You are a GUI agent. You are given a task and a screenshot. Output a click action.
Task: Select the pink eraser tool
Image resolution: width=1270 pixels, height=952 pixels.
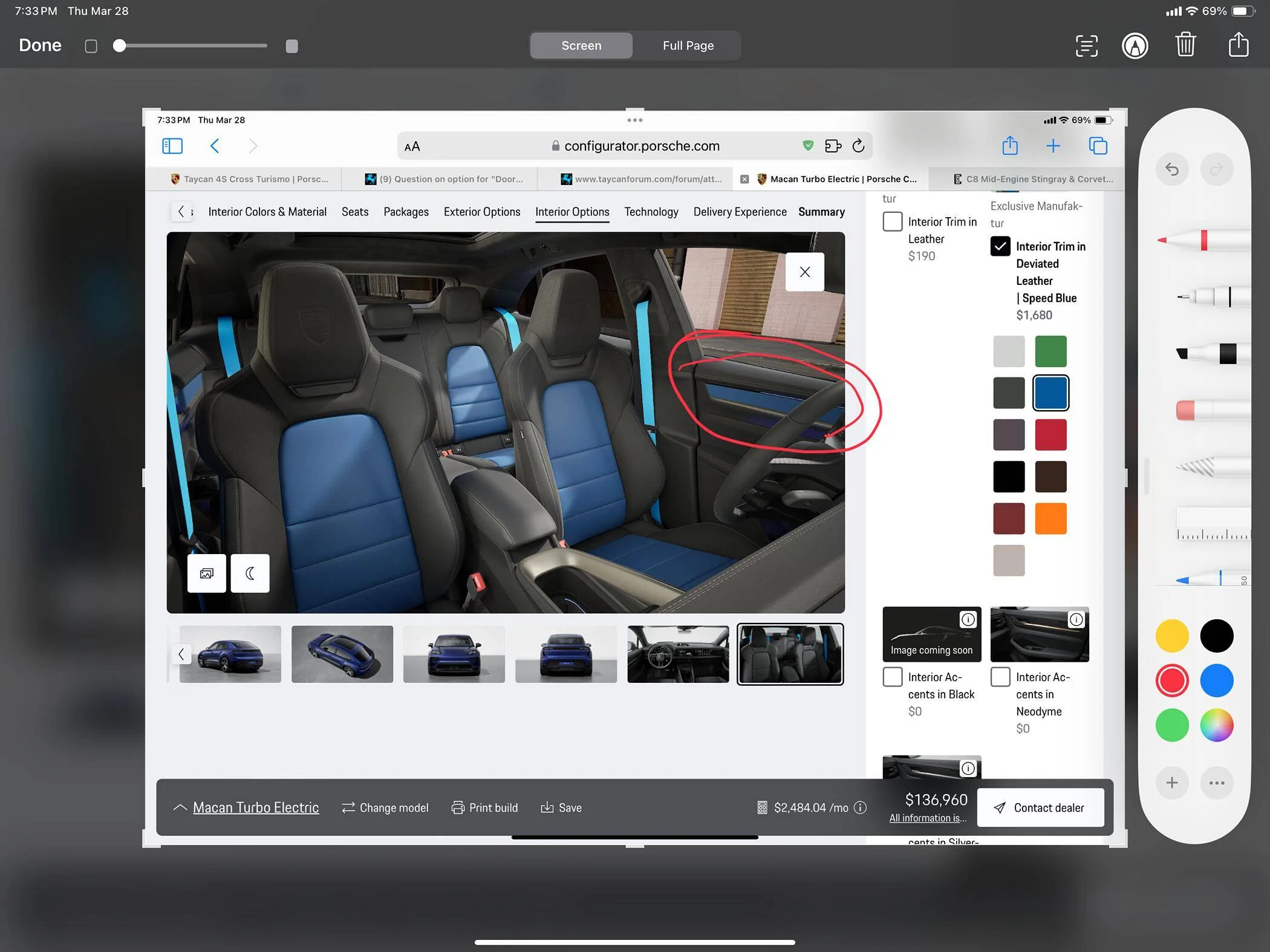pos(1213,410)
